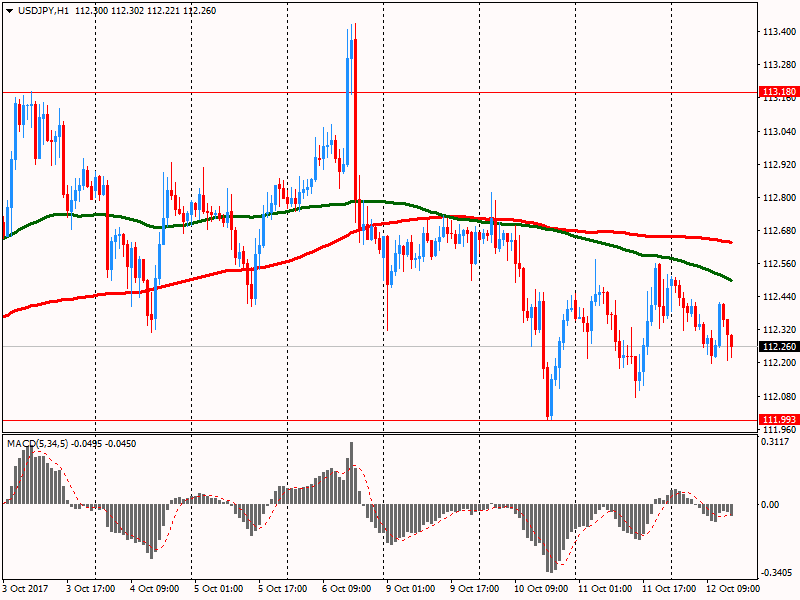This screenshot has width=800, height=600.
Task: Click the MACD(5,34,5) indicator label
Action: 37,443
